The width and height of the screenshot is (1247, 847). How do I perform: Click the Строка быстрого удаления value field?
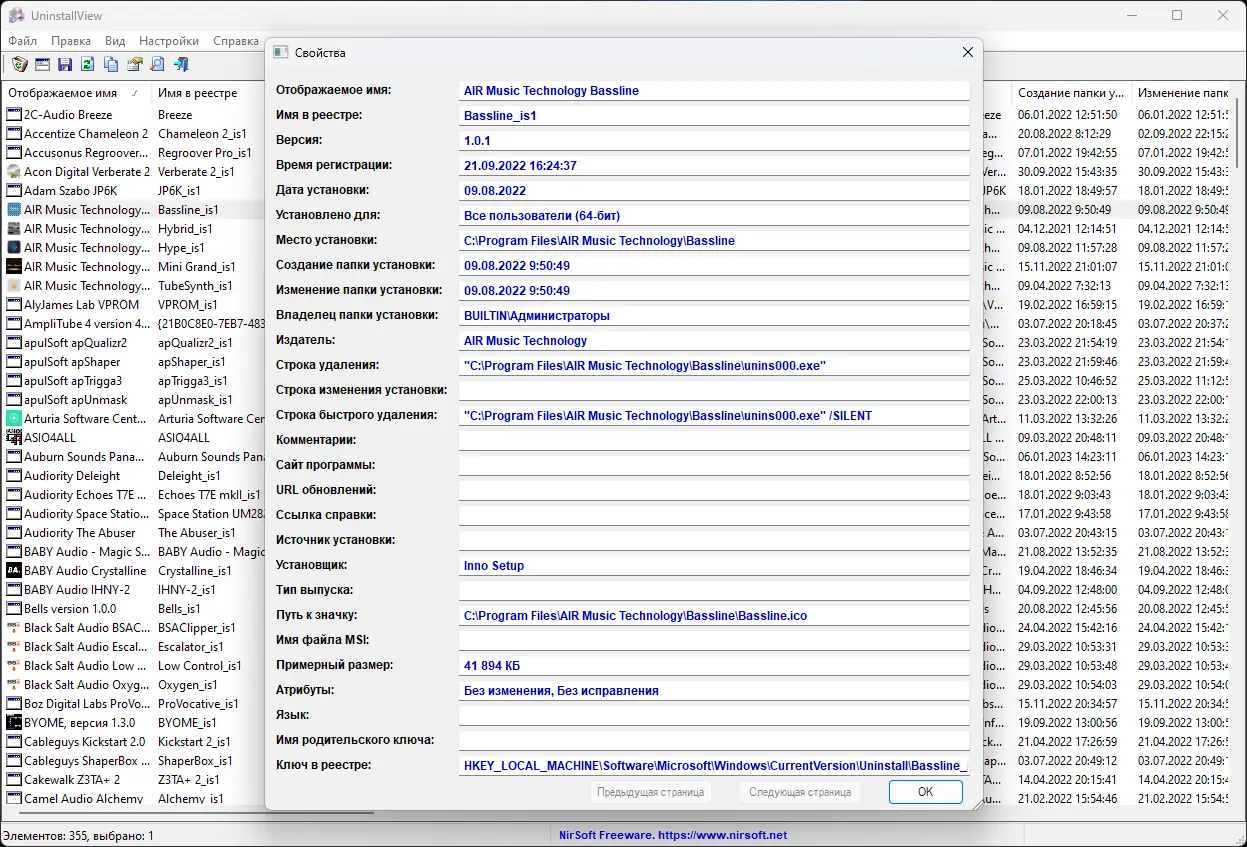point(714,416)
